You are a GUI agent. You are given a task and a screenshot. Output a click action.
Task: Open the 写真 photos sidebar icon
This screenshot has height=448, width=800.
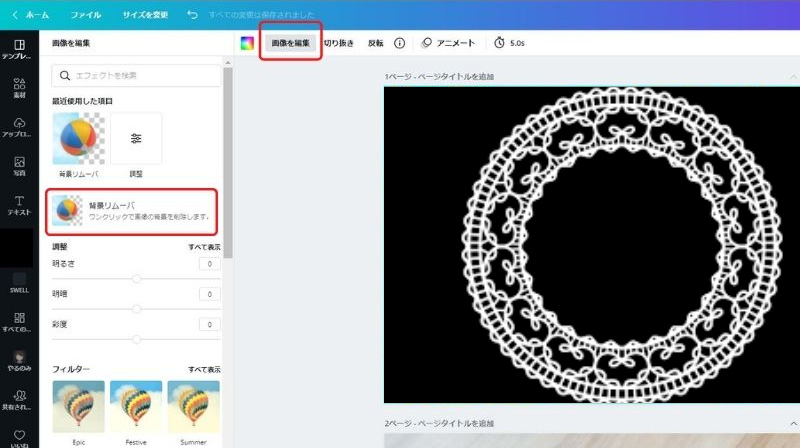(19, 166)
